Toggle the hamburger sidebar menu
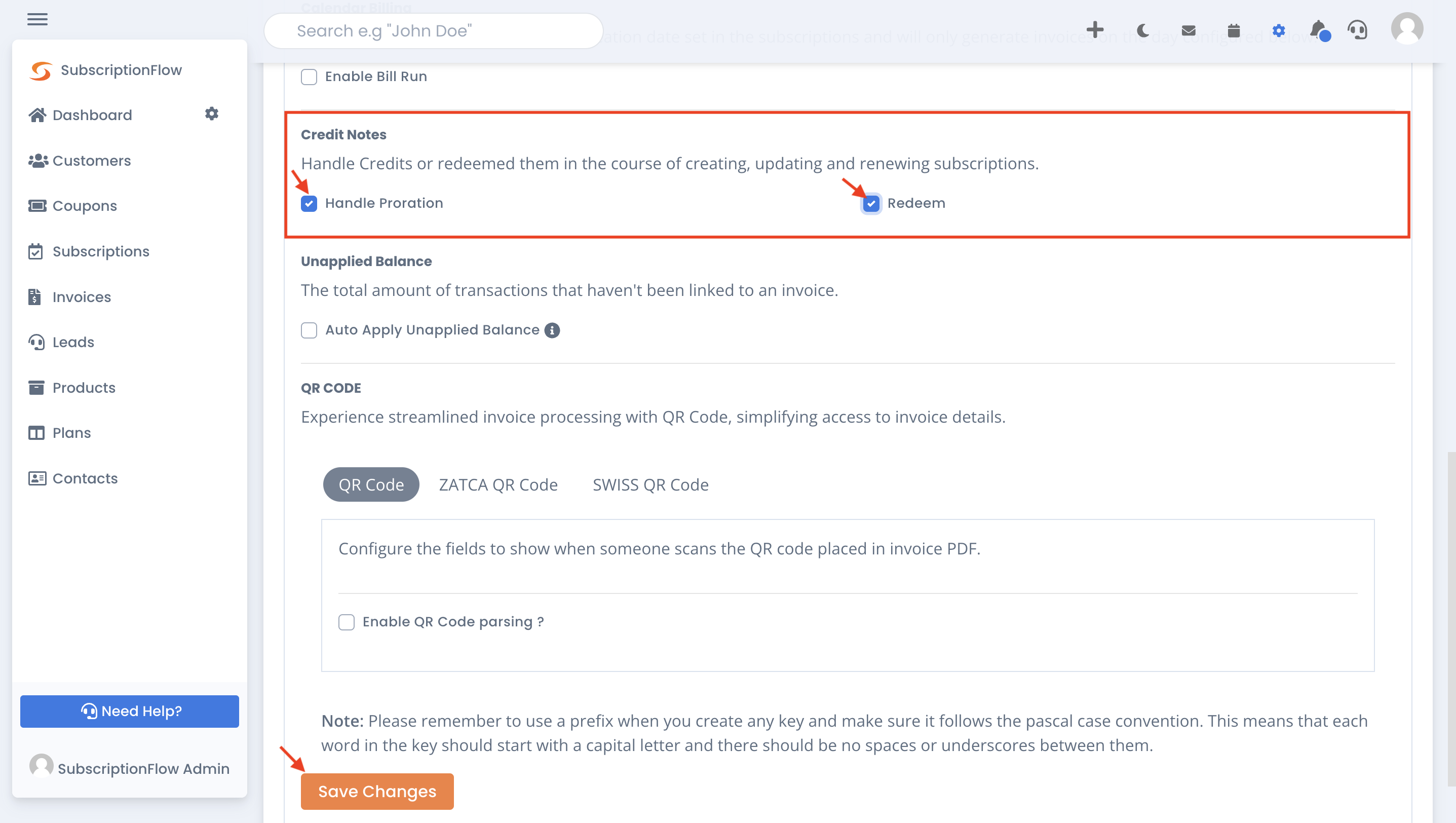The height and width of the screenshot is (823, 1456). tap(37, 19)
